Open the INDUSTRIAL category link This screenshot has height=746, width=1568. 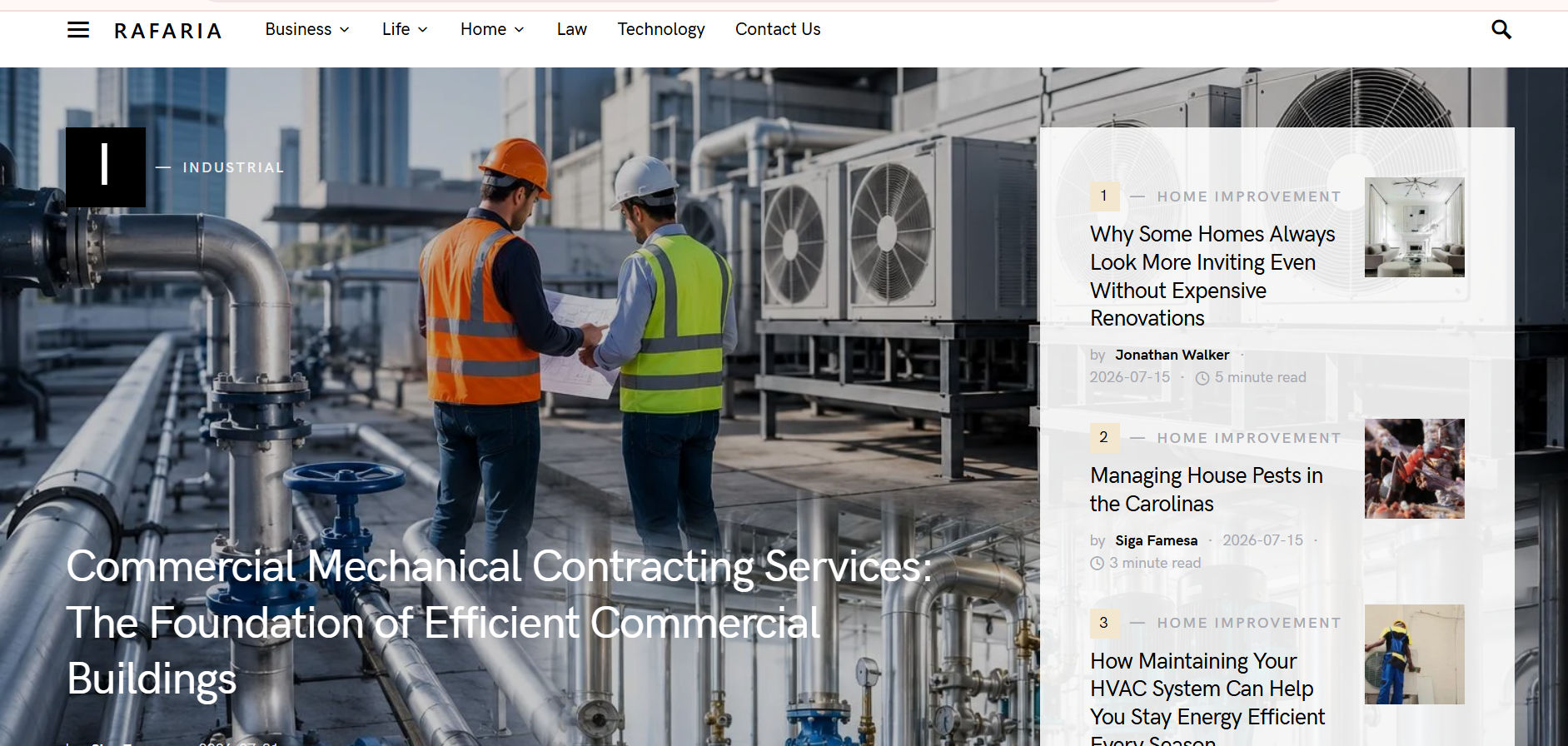click(x=233, y=167)
